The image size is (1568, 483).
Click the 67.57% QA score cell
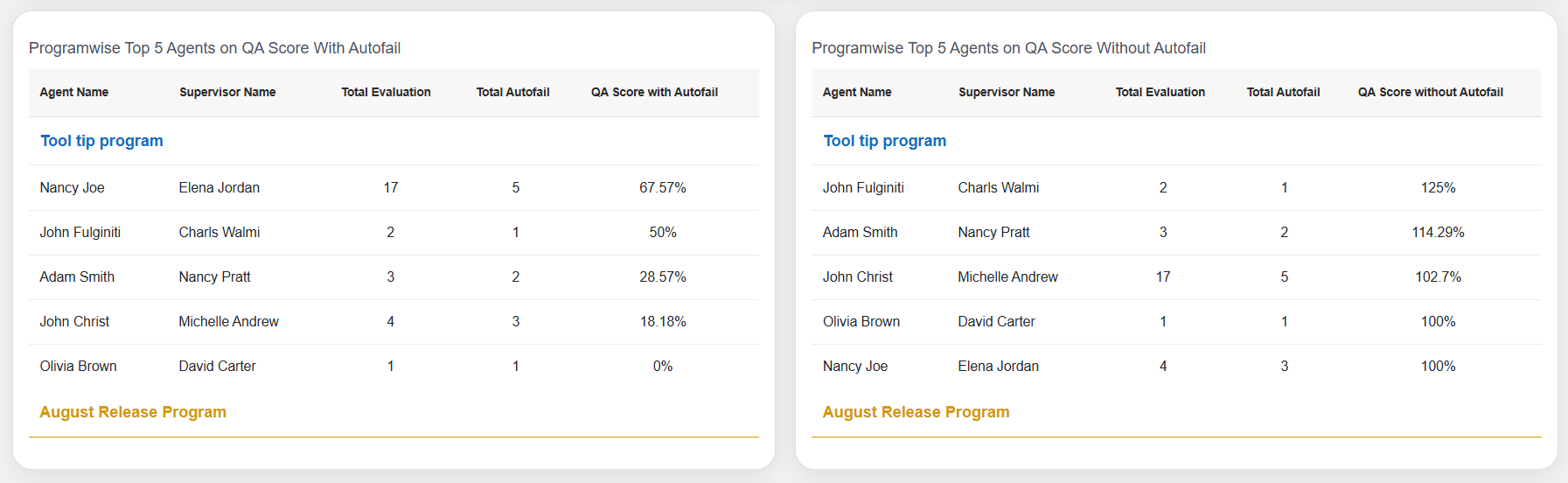point(662,187)
